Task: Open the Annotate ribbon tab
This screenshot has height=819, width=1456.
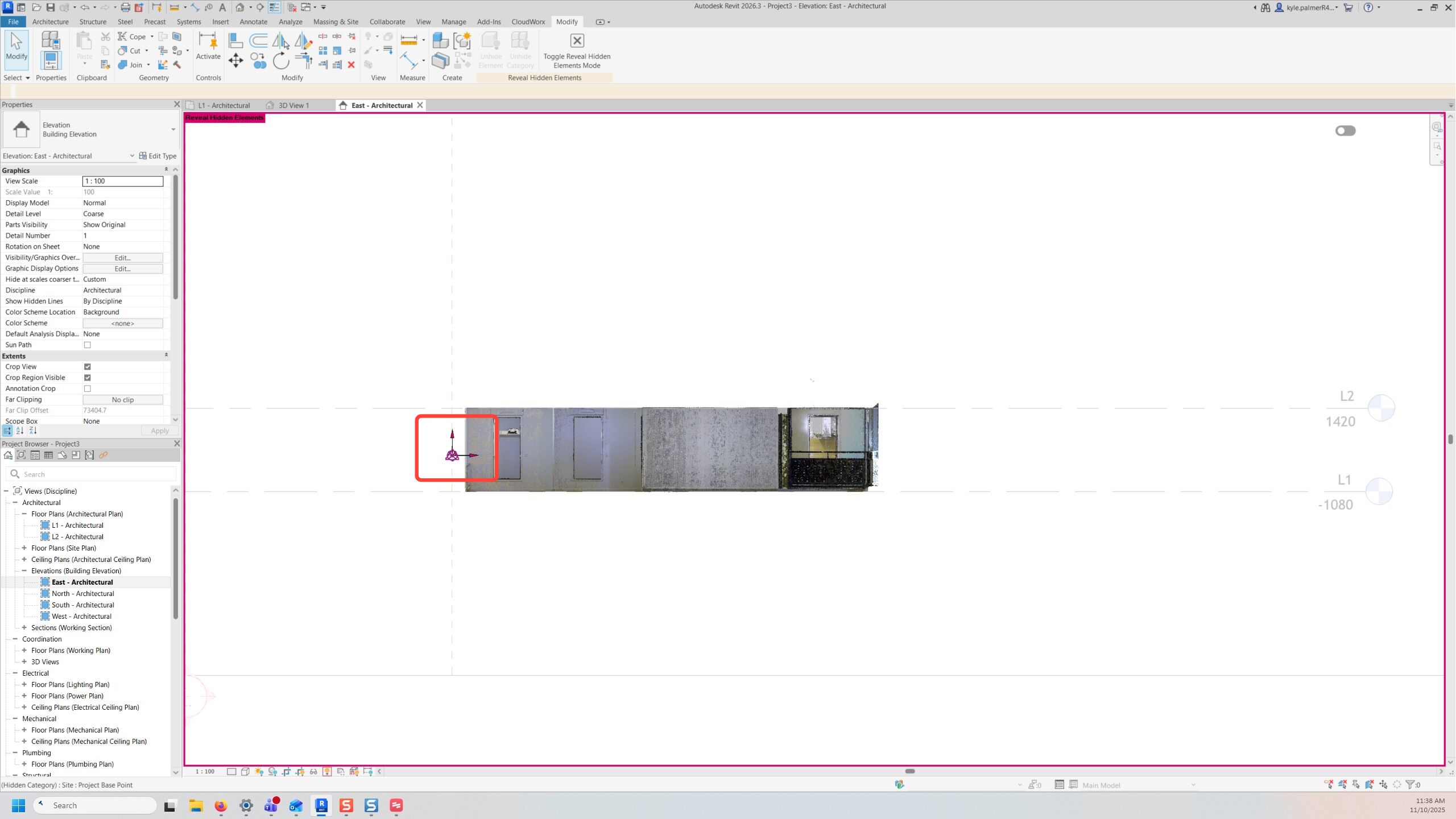Action: pos(253,22)
